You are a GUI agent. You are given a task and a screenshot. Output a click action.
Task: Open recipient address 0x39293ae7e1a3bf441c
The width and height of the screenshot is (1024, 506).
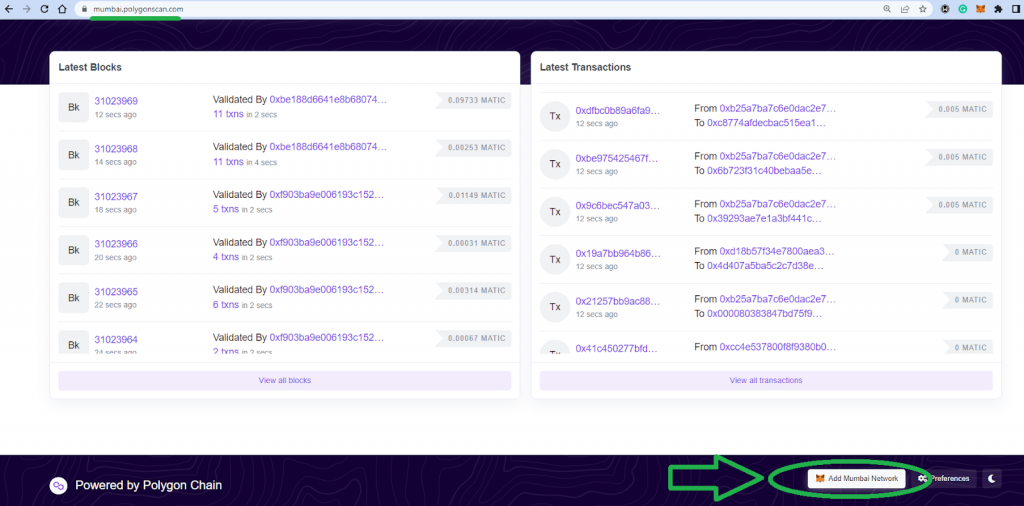[x=764, y=218]
